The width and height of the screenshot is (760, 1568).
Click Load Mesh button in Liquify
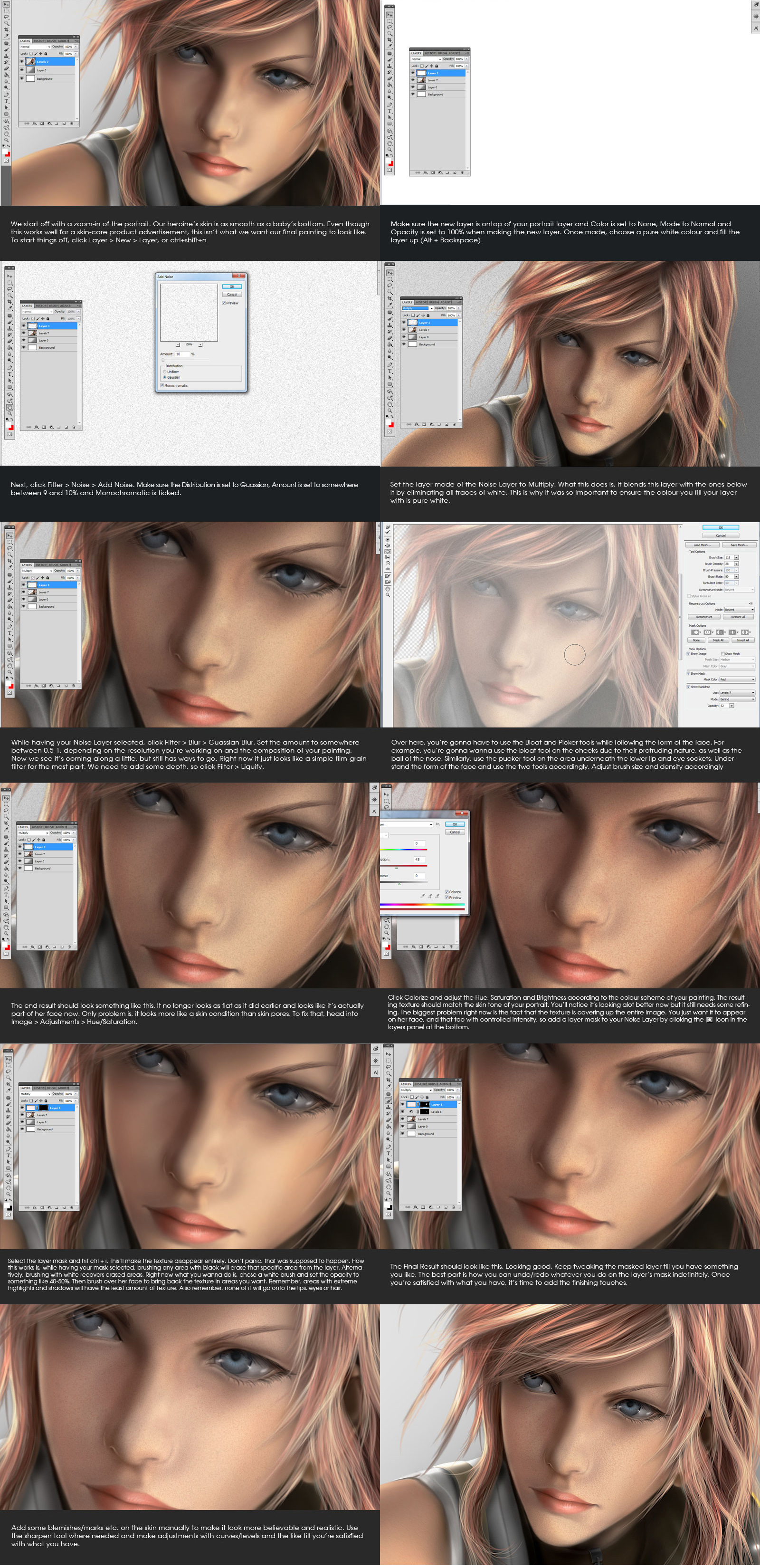pyautogui.click(x=703, y=545)
